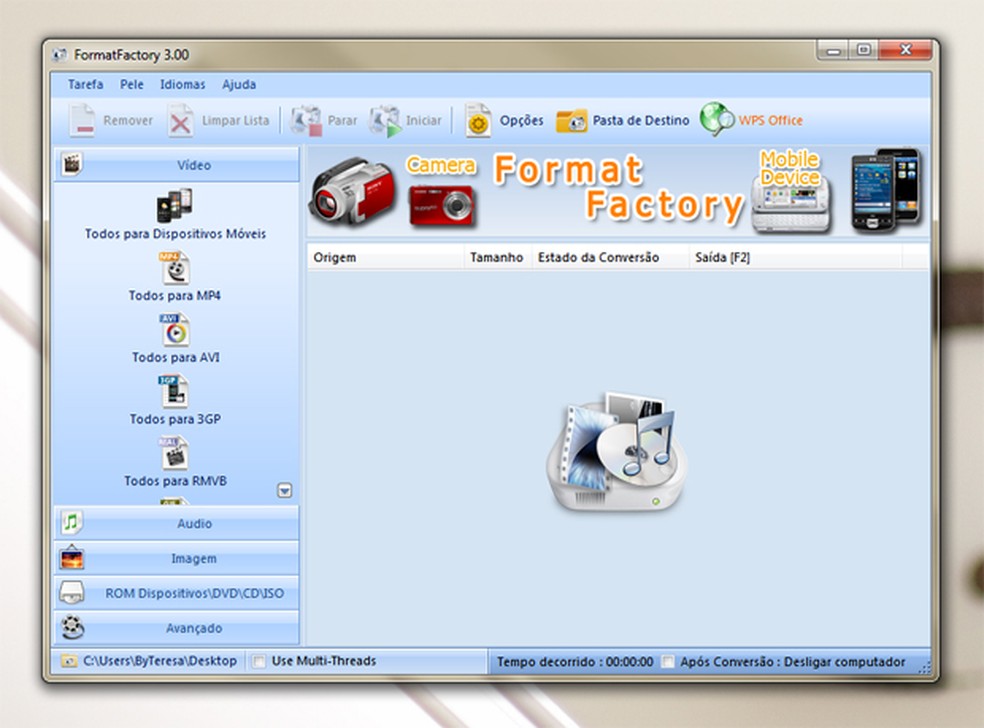This screenshot has height=728, width=984.
Task: Sort by Tamanho column header
Action: click(497, 257)
